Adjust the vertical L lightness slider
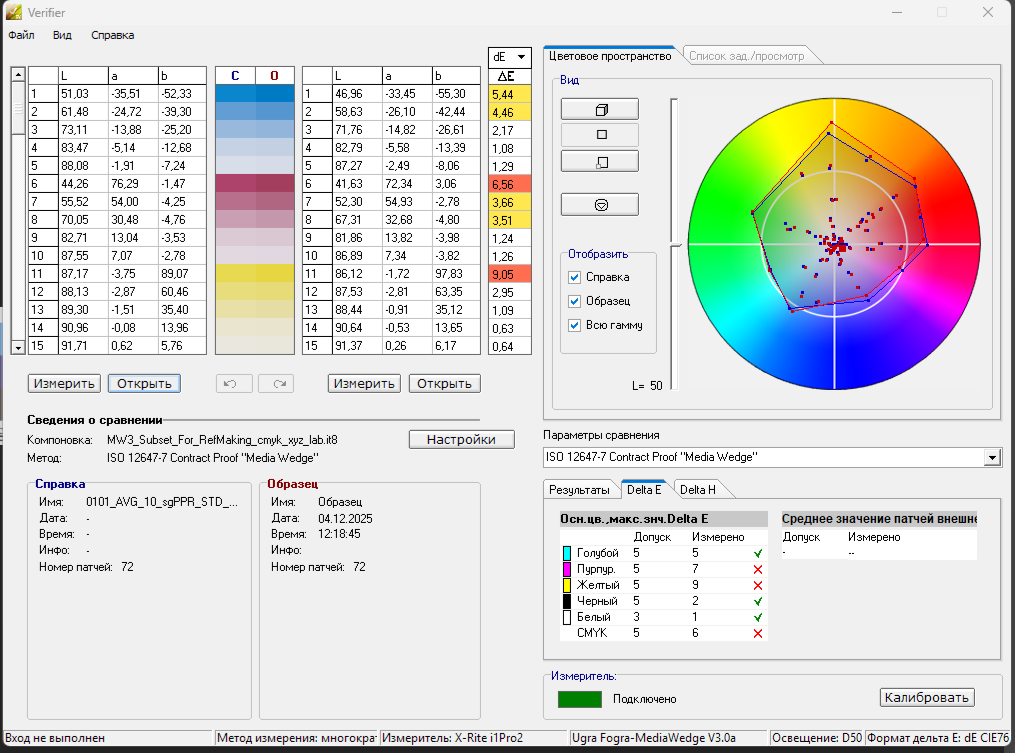The height and width of the screenshot is (753, 1015). (x=674, y=243)
